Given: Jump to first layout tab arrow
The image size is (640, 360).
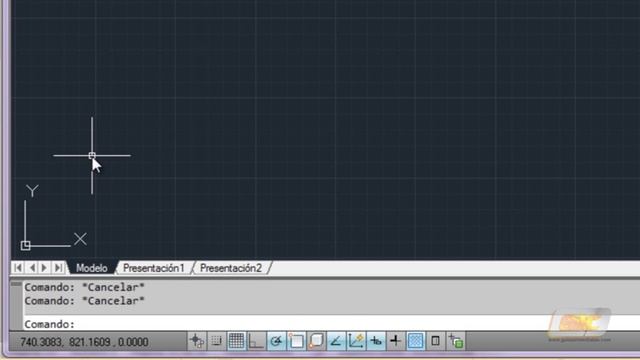Looking at the screenshot, I should [18, 268].
